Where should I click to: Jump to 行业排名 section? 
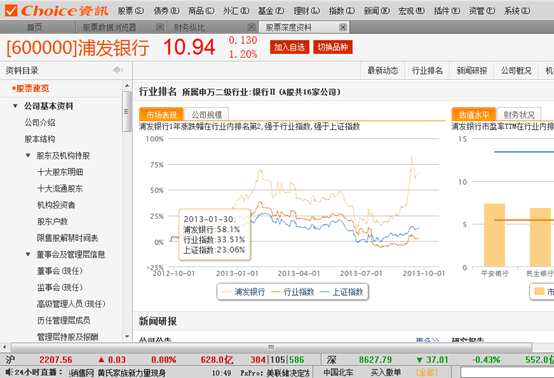pos(427,71)
